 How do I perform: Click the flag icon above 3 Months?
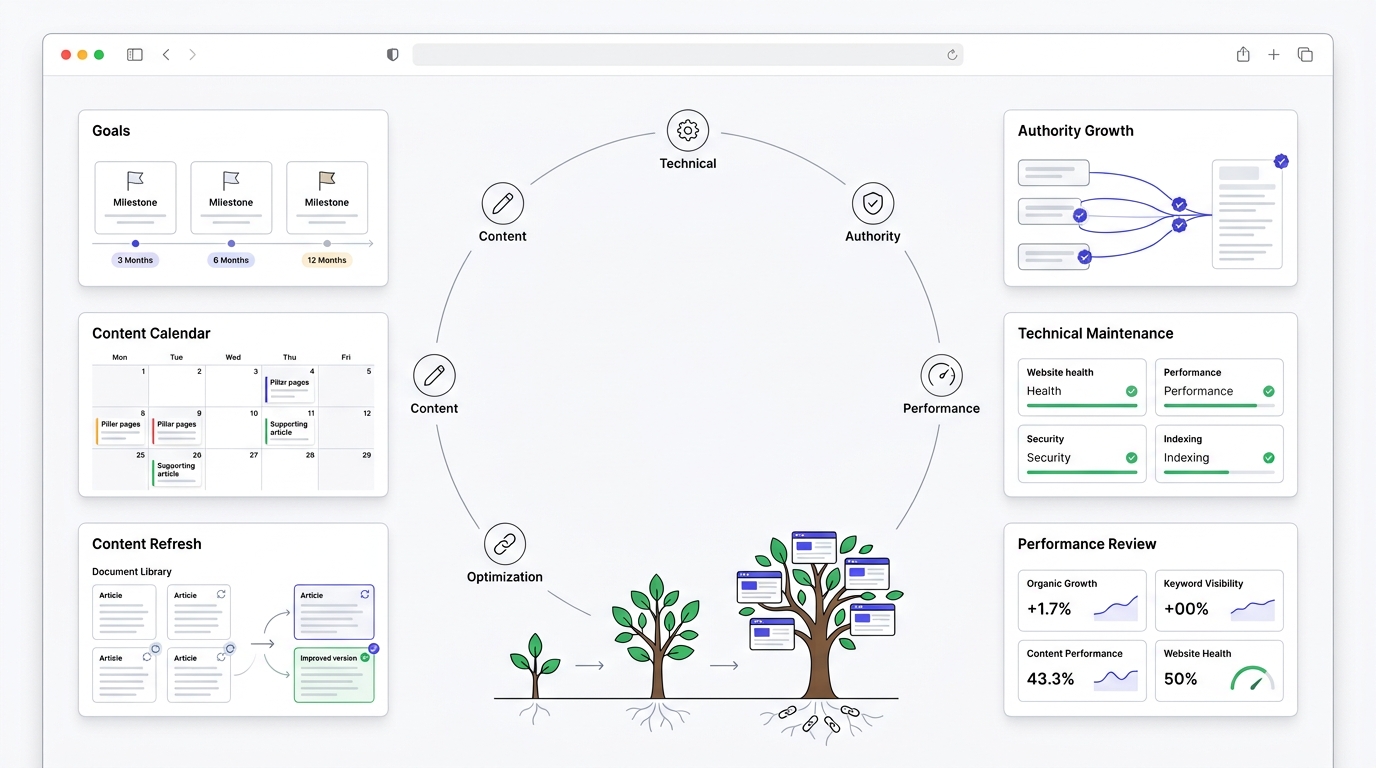pos(135,180)
